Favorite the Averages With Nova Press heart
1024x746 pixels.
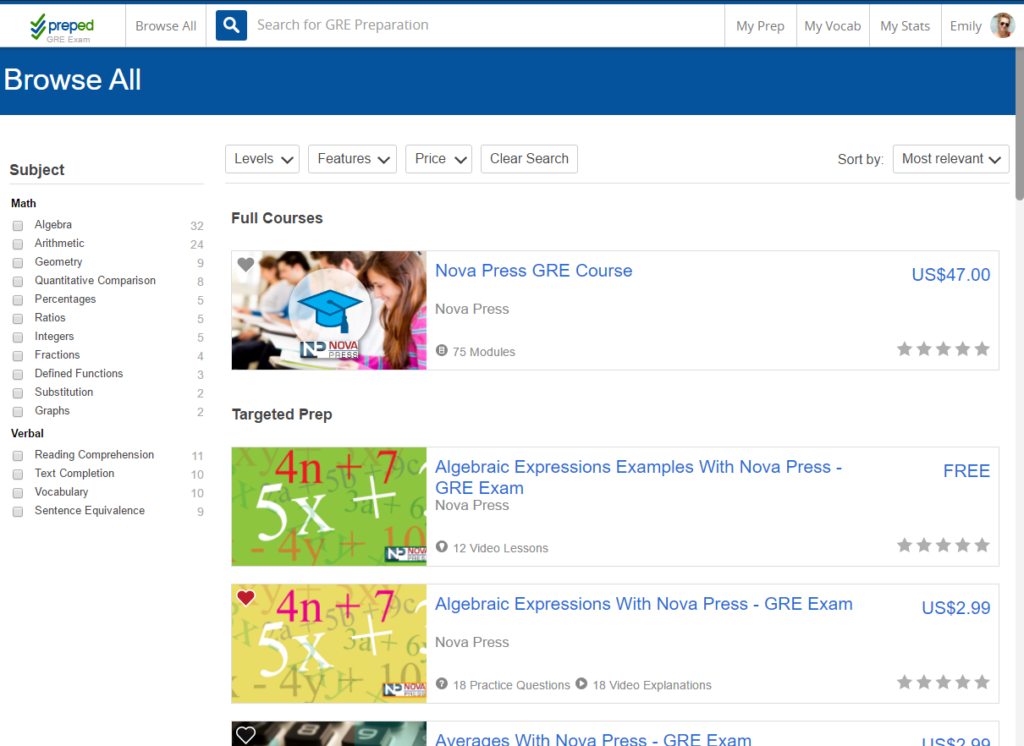point(246,735)
